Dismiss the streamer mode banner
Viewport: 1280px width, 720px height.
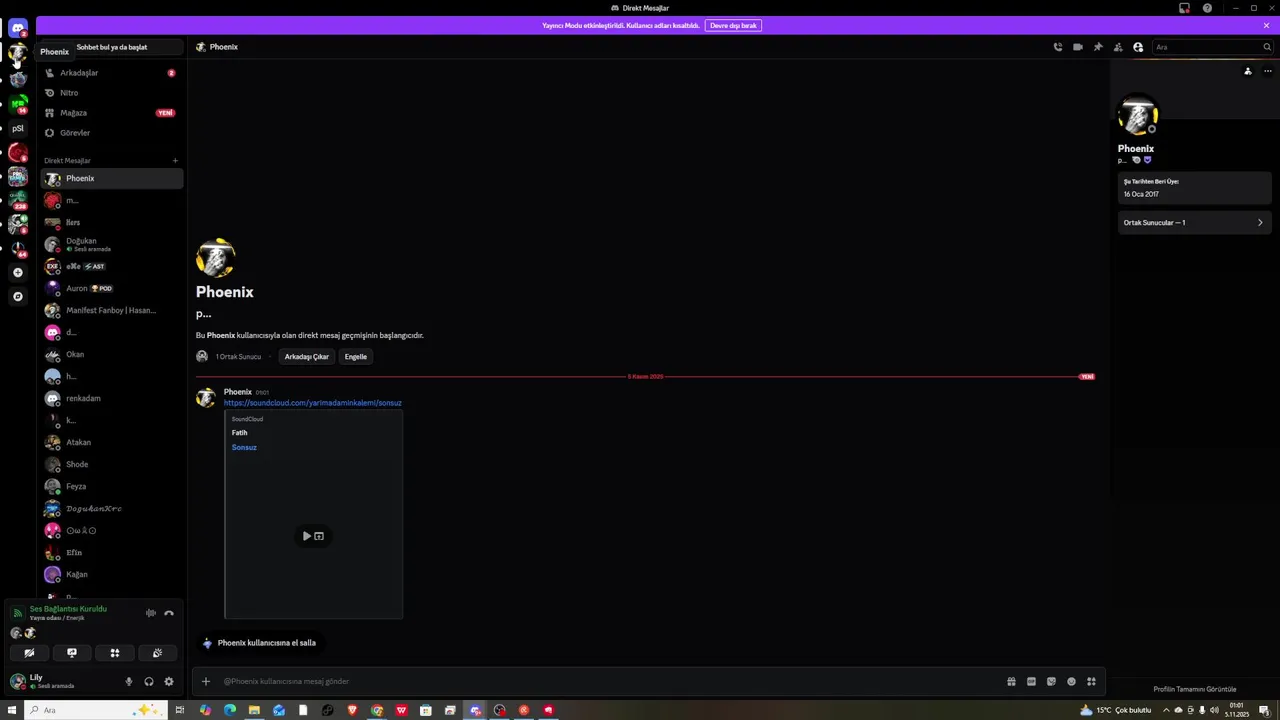coord(1266,25)
